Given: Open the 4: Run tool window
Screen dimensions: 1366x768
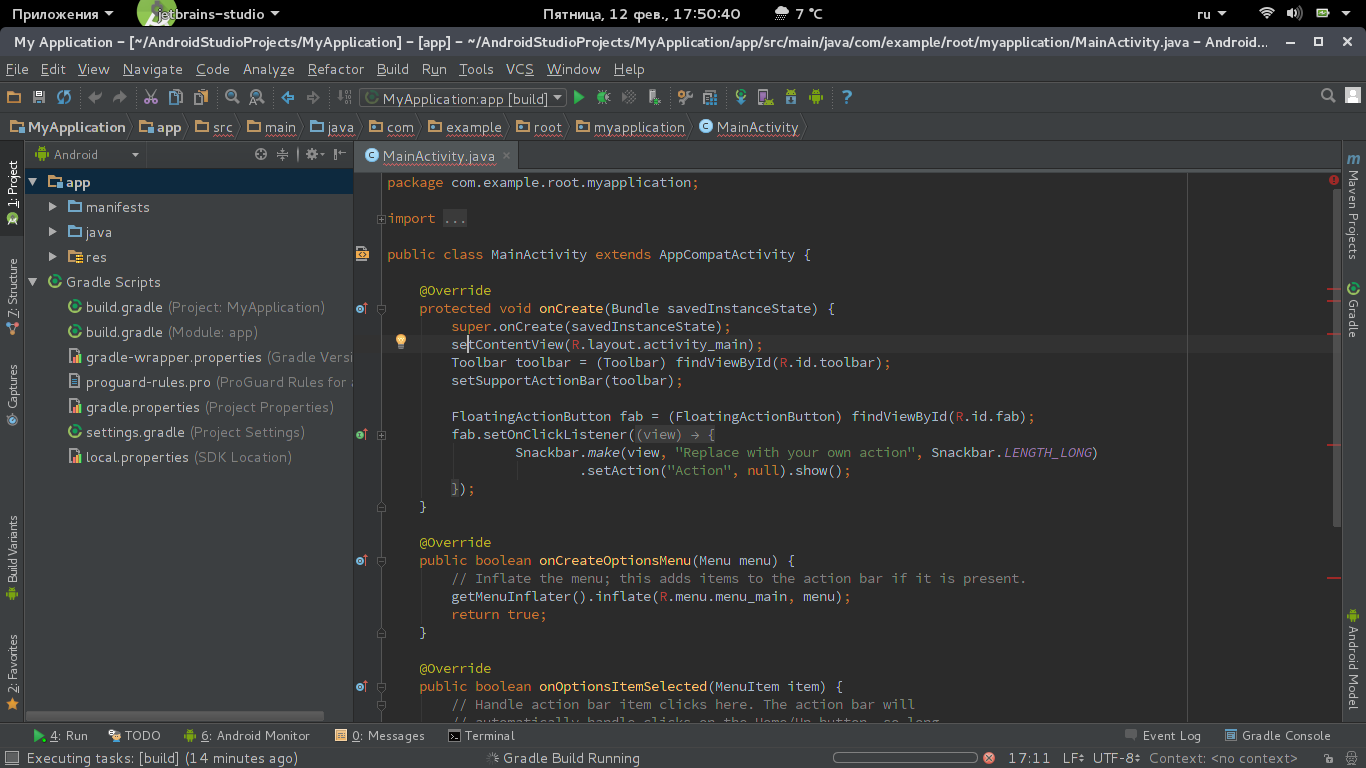Looking at the screenshot, I should pos(60,735).
